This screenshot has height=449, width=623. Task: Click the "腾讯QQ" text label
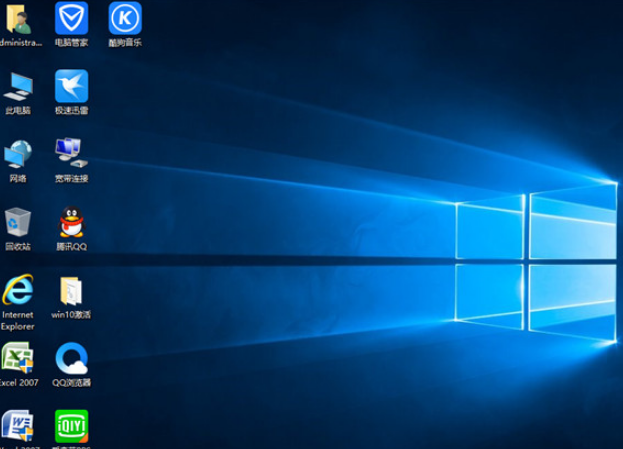71,246
